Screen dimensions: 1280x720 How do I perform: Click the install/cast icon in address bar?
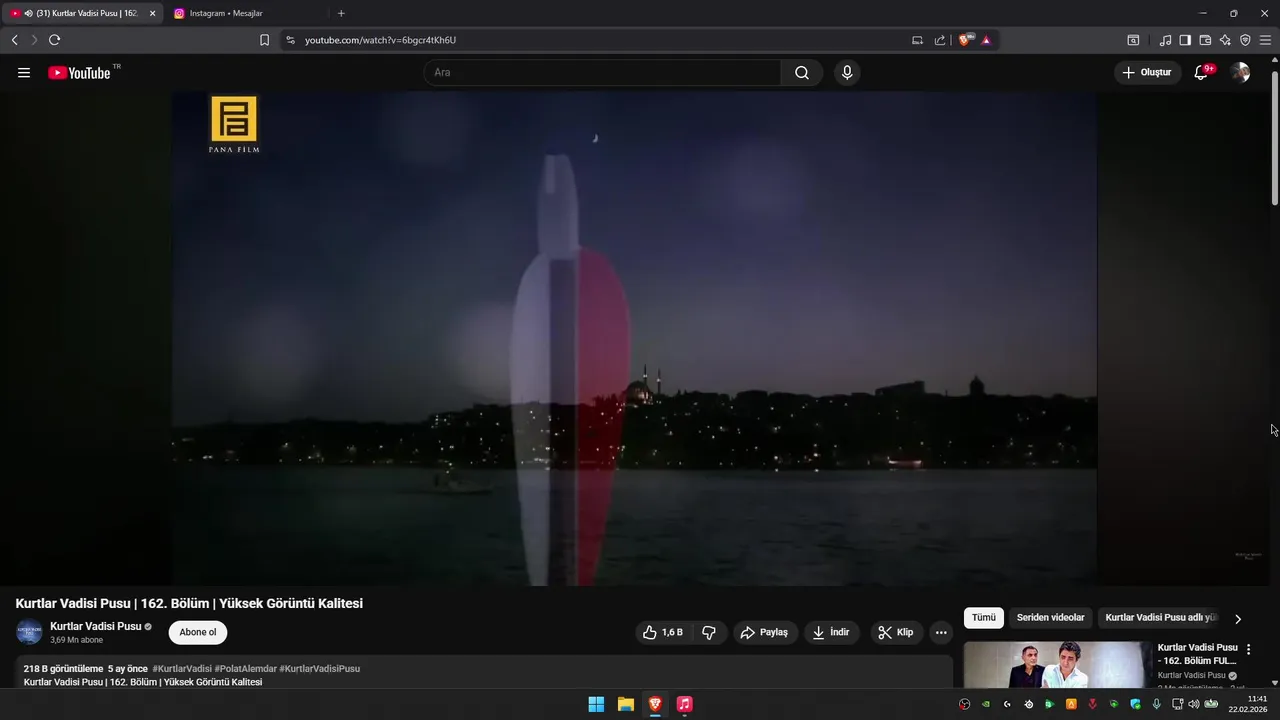click(x=917, y=40)
